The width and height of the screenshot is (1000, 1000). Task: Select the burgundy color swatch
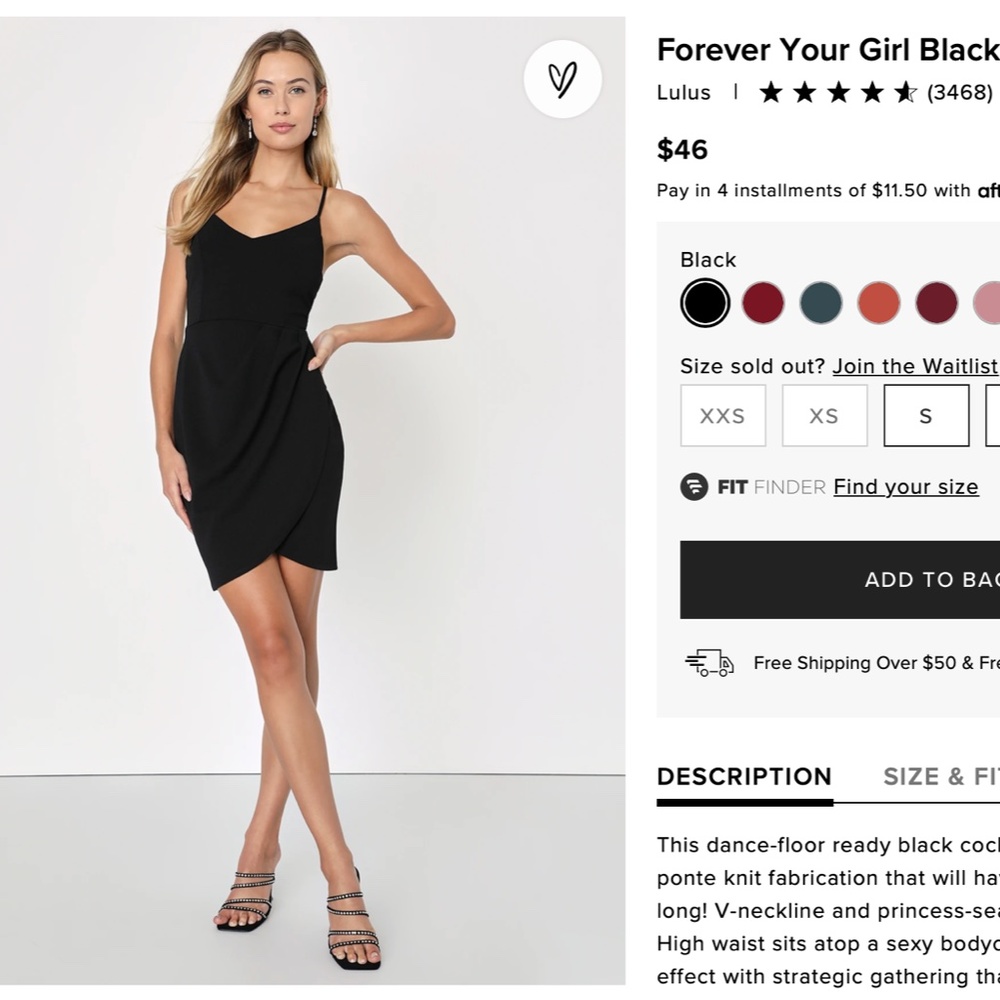tap(763, 301)
